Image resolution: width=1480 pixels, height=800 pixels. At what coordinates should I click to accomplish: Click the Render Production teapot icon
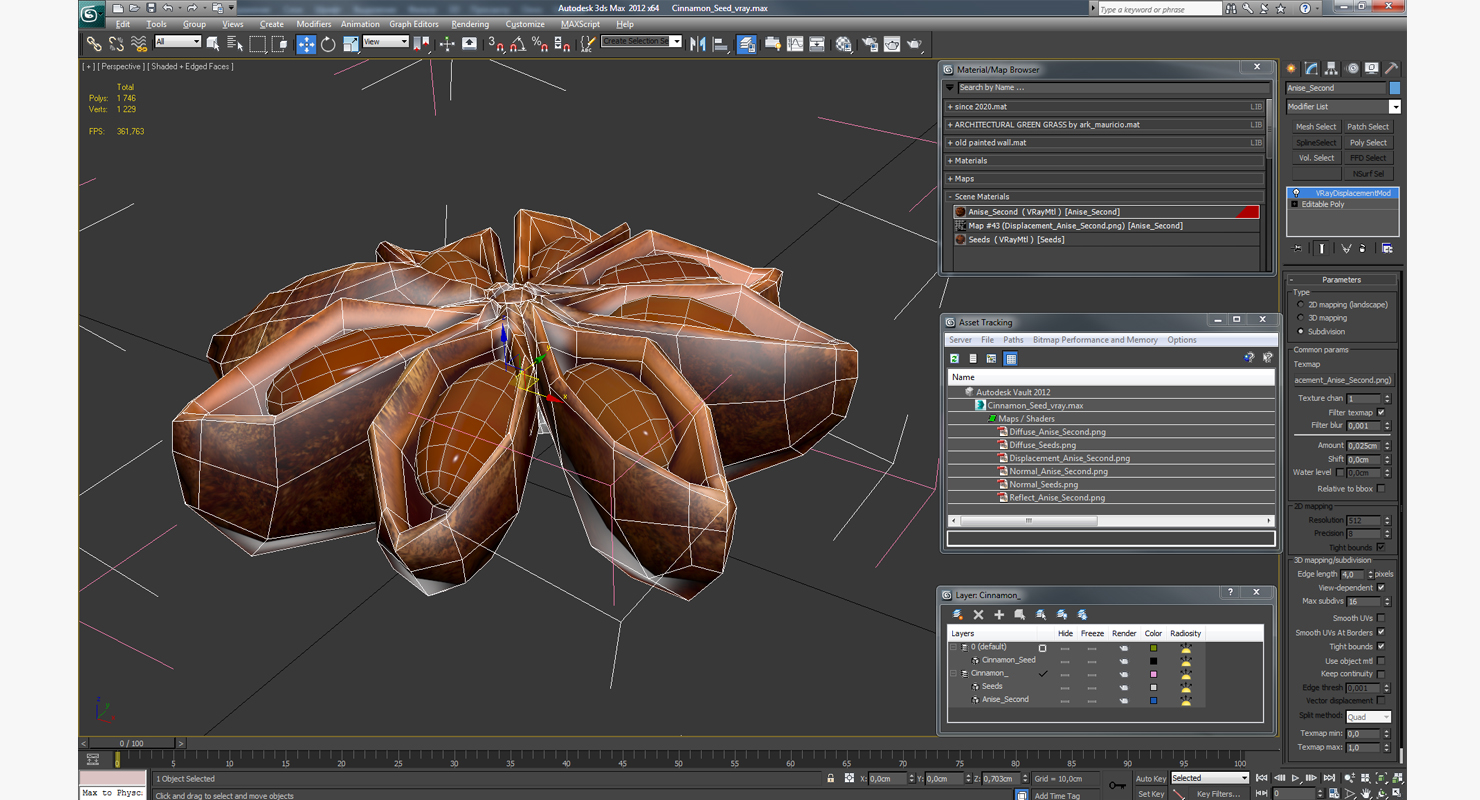[x=914, y=44]
